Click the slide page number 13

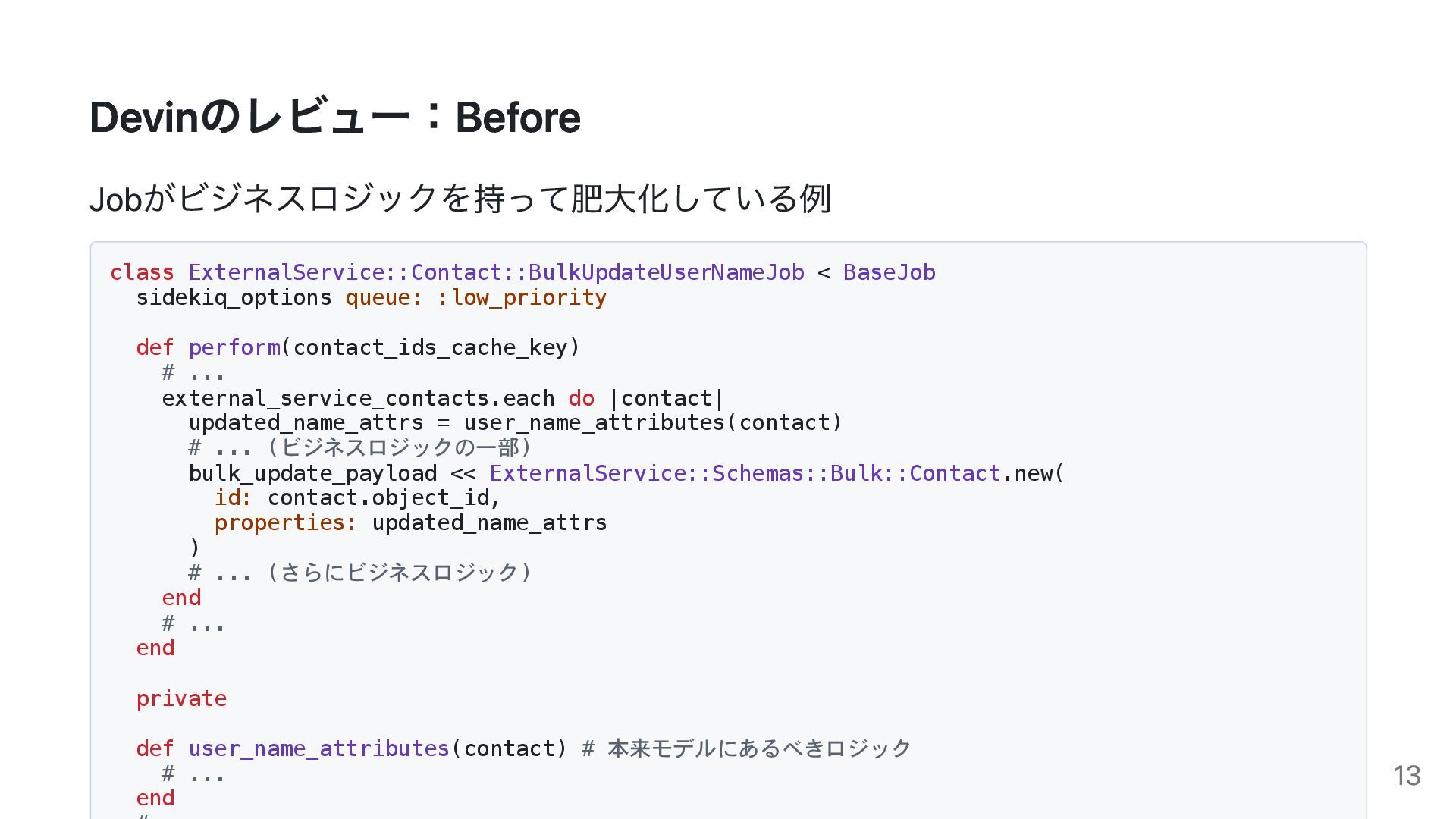(x=1406, y=776)
